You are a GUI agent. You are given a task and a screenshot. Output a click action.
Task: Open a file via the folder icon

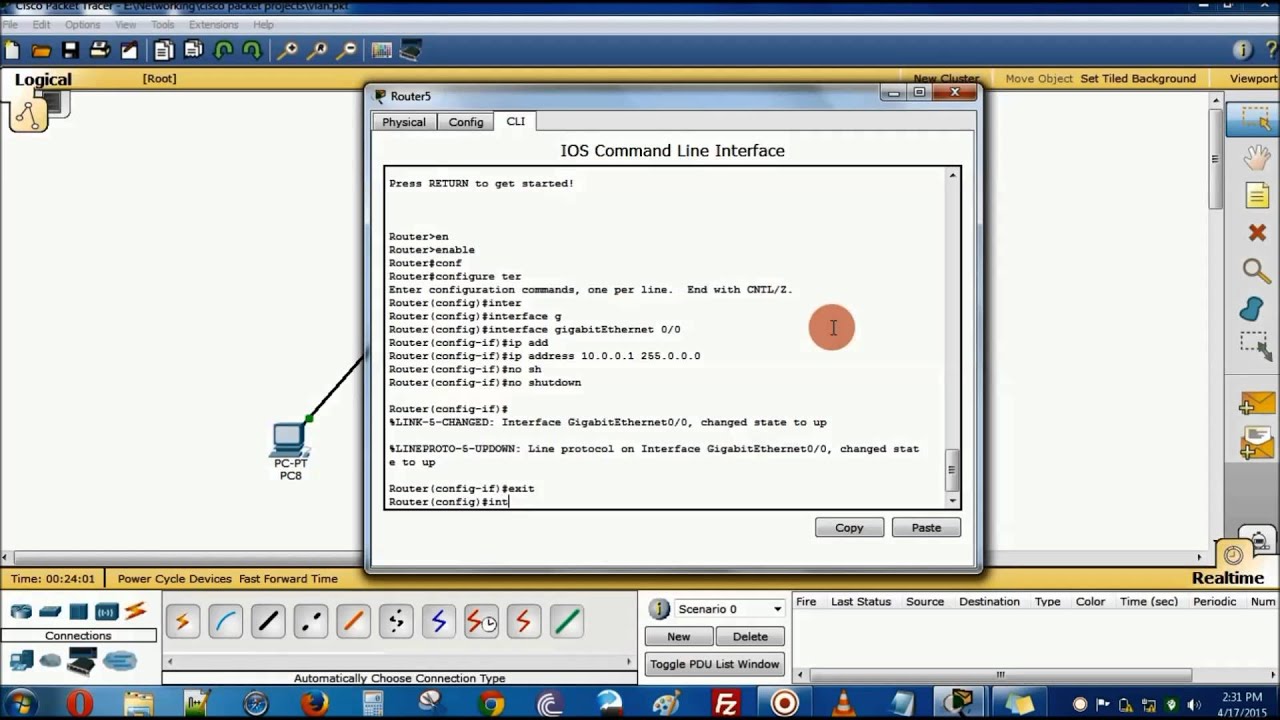click(x=41, y=50)
